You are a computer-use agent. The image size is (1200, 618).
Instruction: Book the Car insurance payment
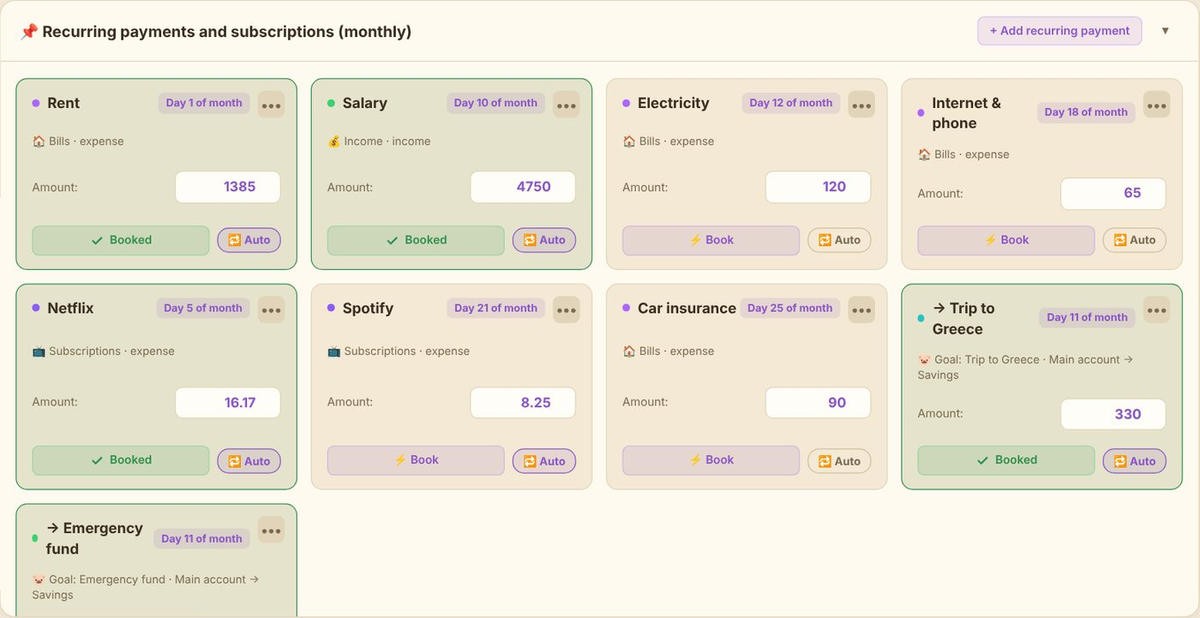711,460
